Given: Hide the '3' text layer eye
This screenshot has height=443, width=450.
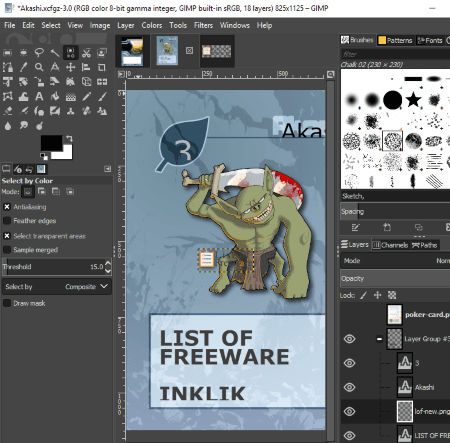Looking at the screenshot, I should [349, 363].
